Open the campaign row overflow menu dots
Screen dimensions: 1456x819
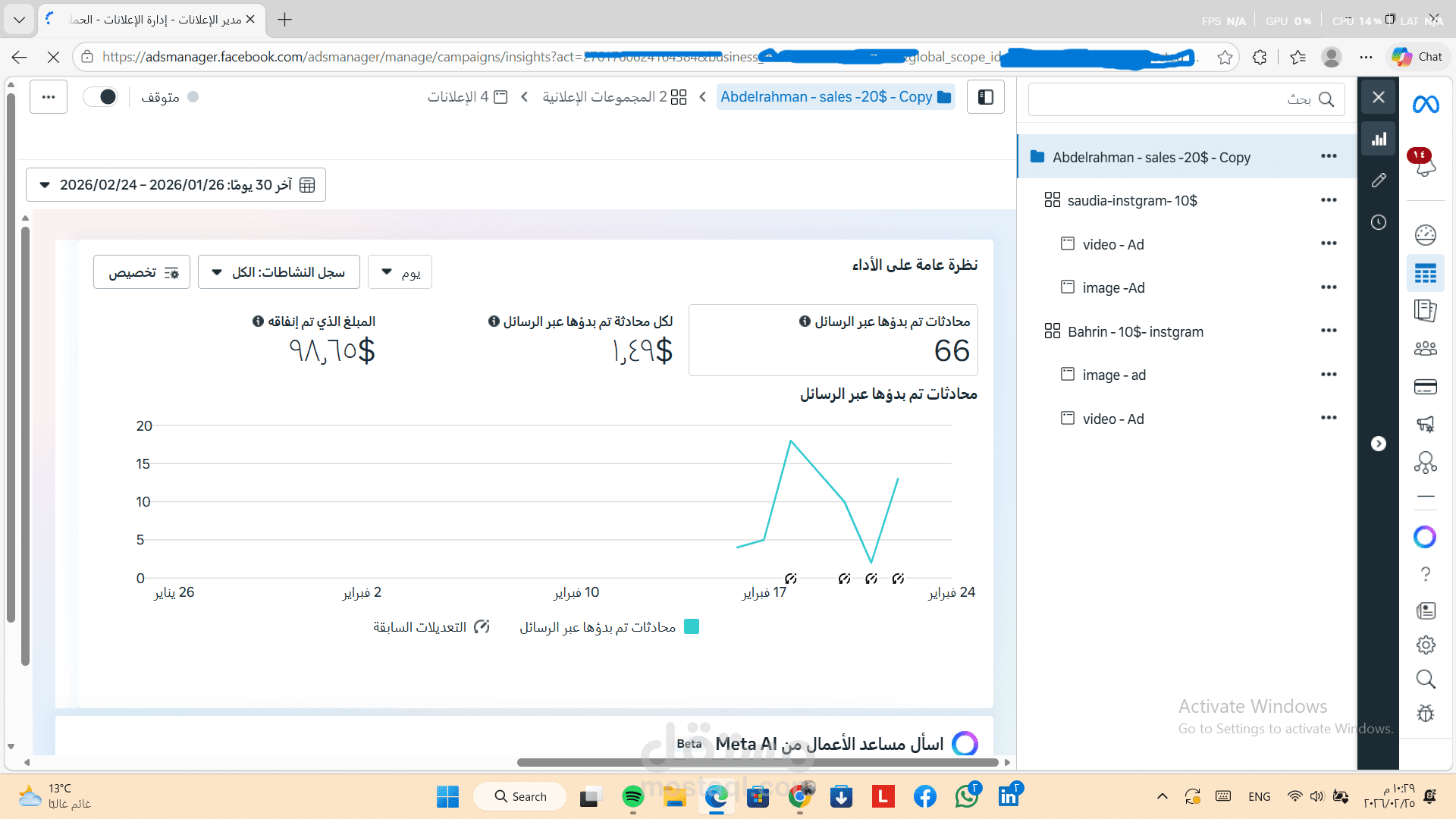click(x=1329, y=156)
